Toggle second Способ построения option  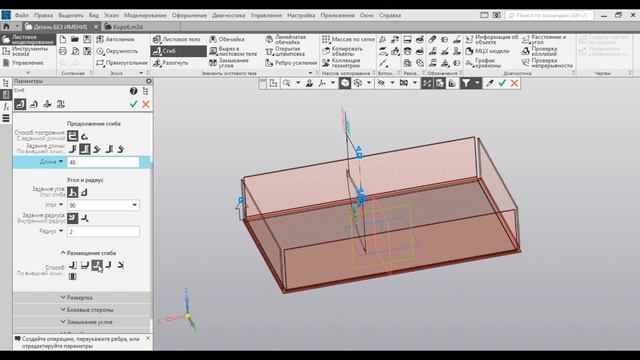[x=84, y=136]
